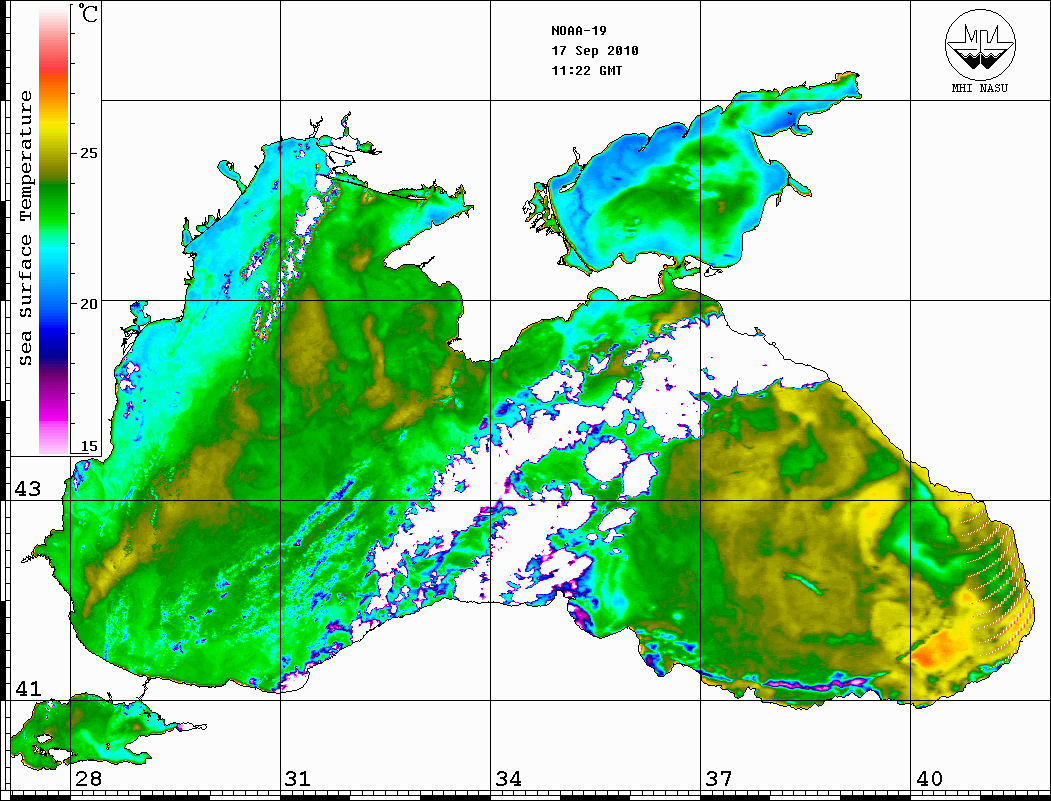Click the 'Sea Surface Temperature' vertical label

tap(25, 228)
